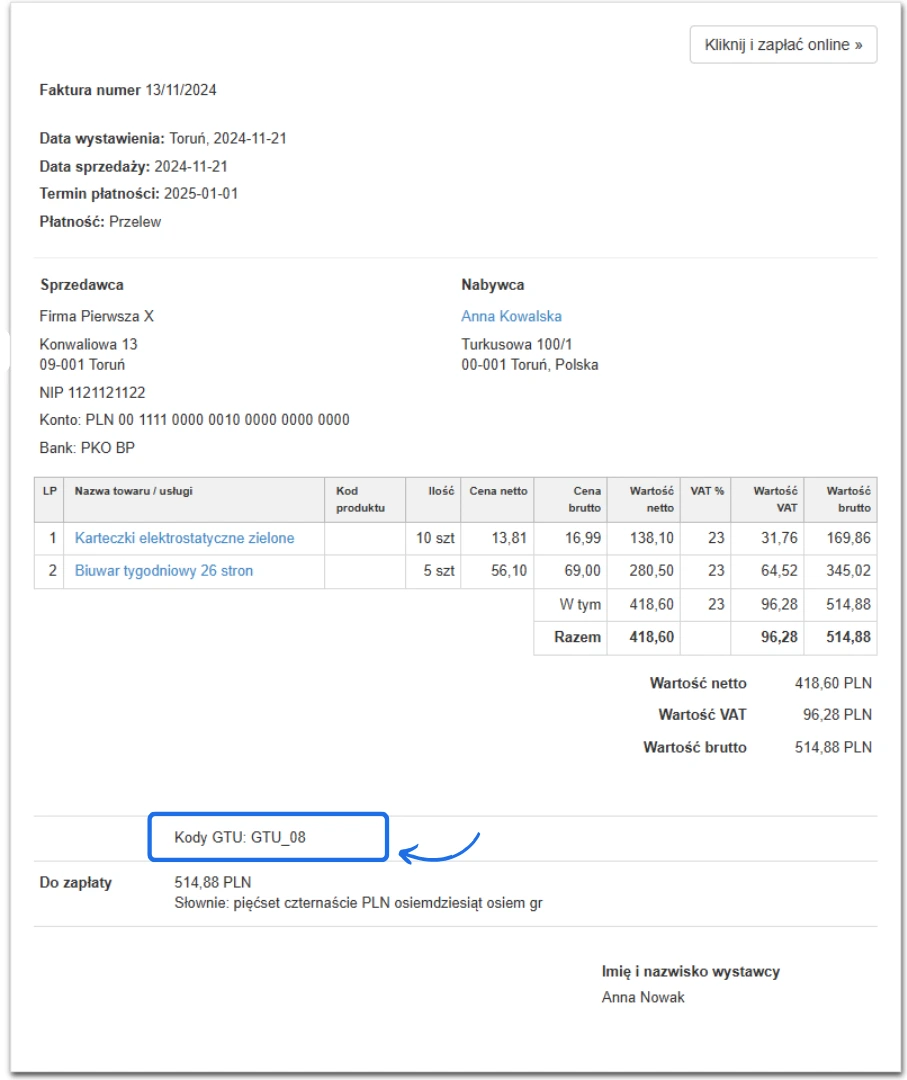Click the Konto bank account number line

[x=194, y=420]
